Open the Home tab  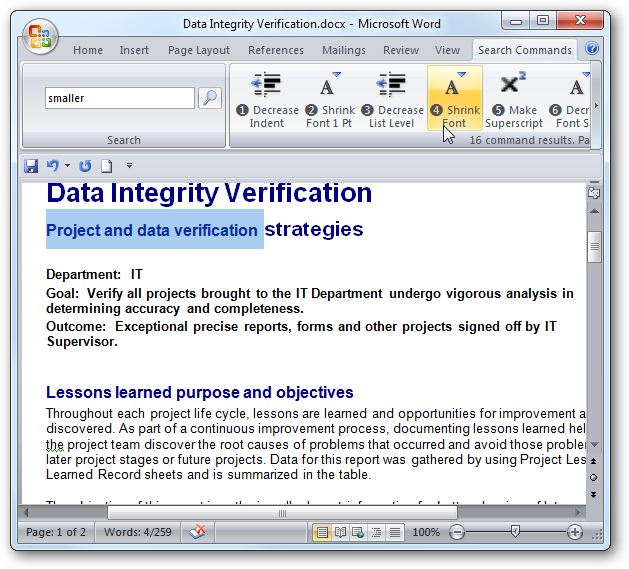pos(88,50)
